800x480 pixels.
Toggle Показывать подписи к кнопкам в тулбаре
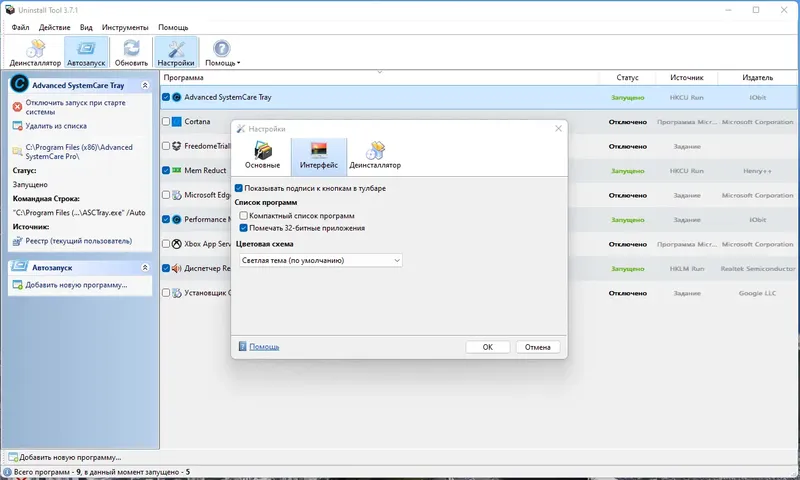pos(238,188)
